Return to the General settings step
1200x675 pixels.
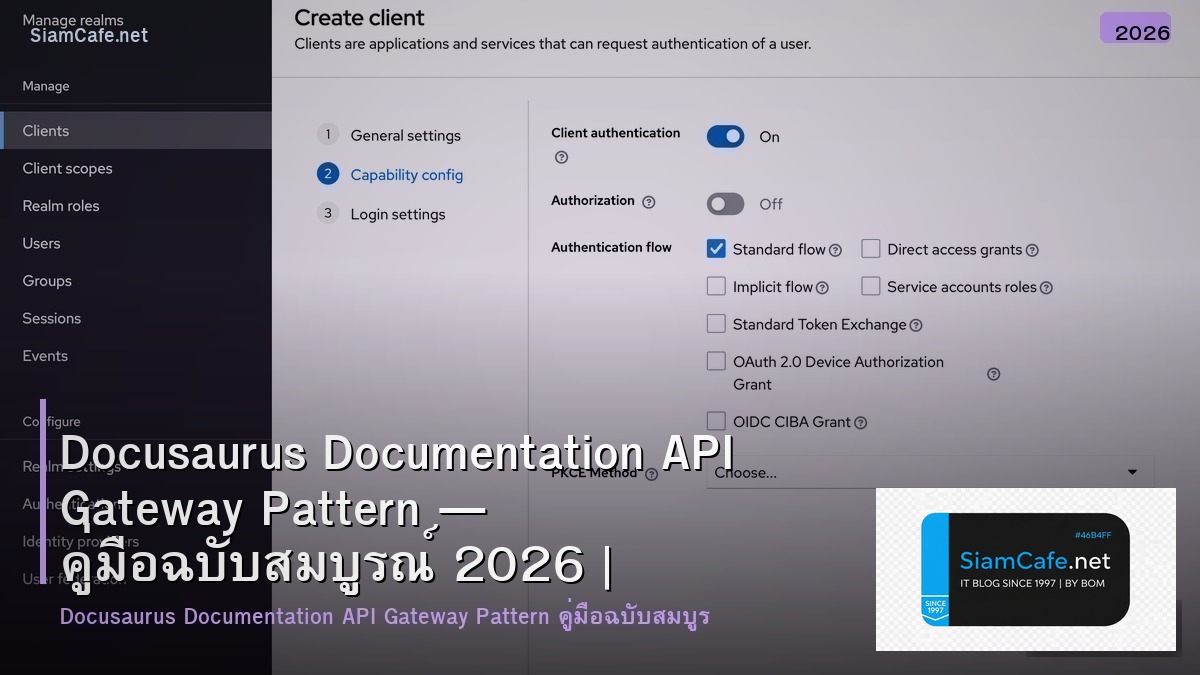tap(406, 135)
